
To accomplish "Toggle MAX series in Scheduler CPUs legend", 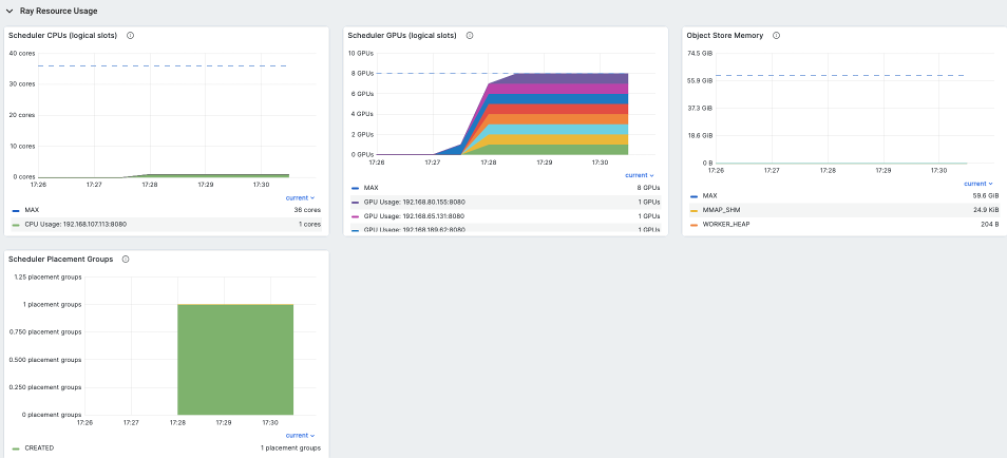I will point(31,210).
